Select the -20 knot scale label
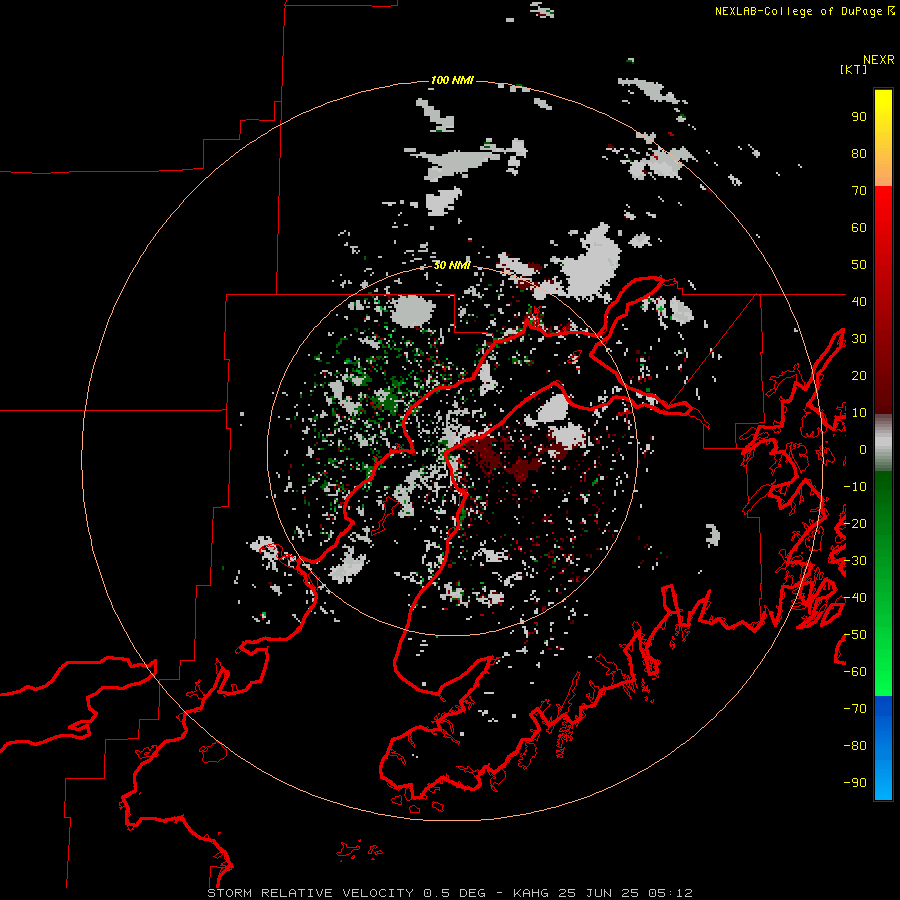The image size is (900, 900). click(x=855, y=524)
